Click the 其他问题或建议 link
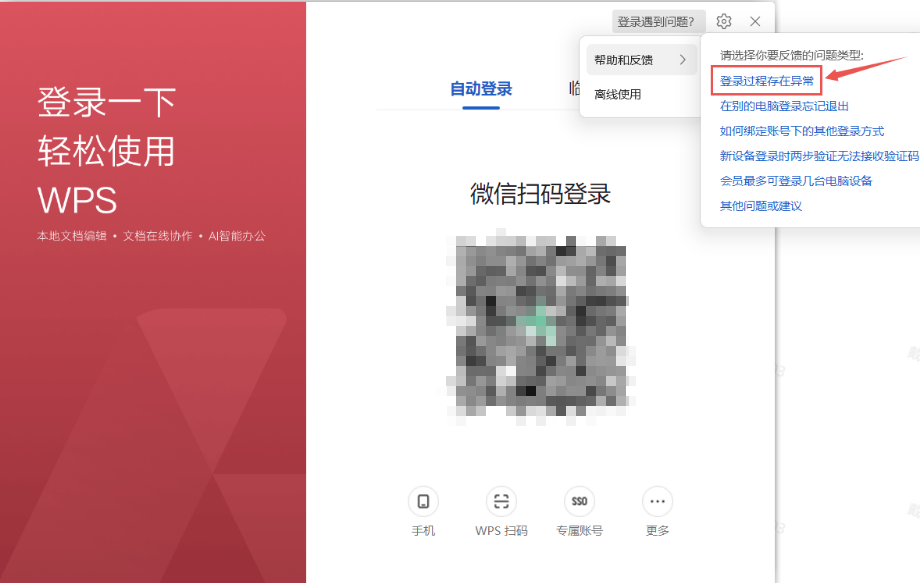Screen dimensions: 920x583 [x=760, y=206]
